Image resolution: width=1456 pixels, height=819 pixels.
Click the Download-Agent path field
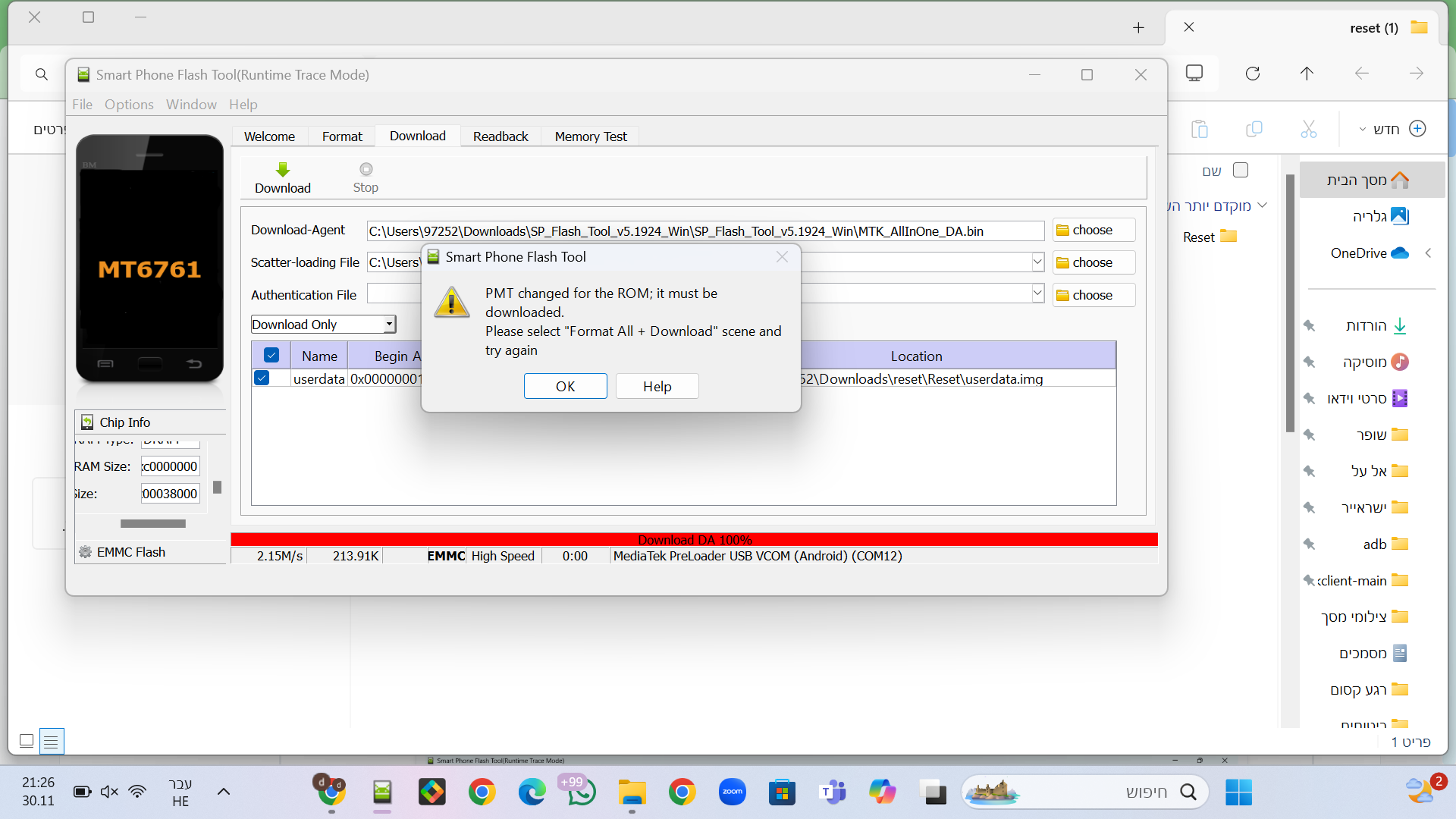pyautogui.click(x=705, y=231)
